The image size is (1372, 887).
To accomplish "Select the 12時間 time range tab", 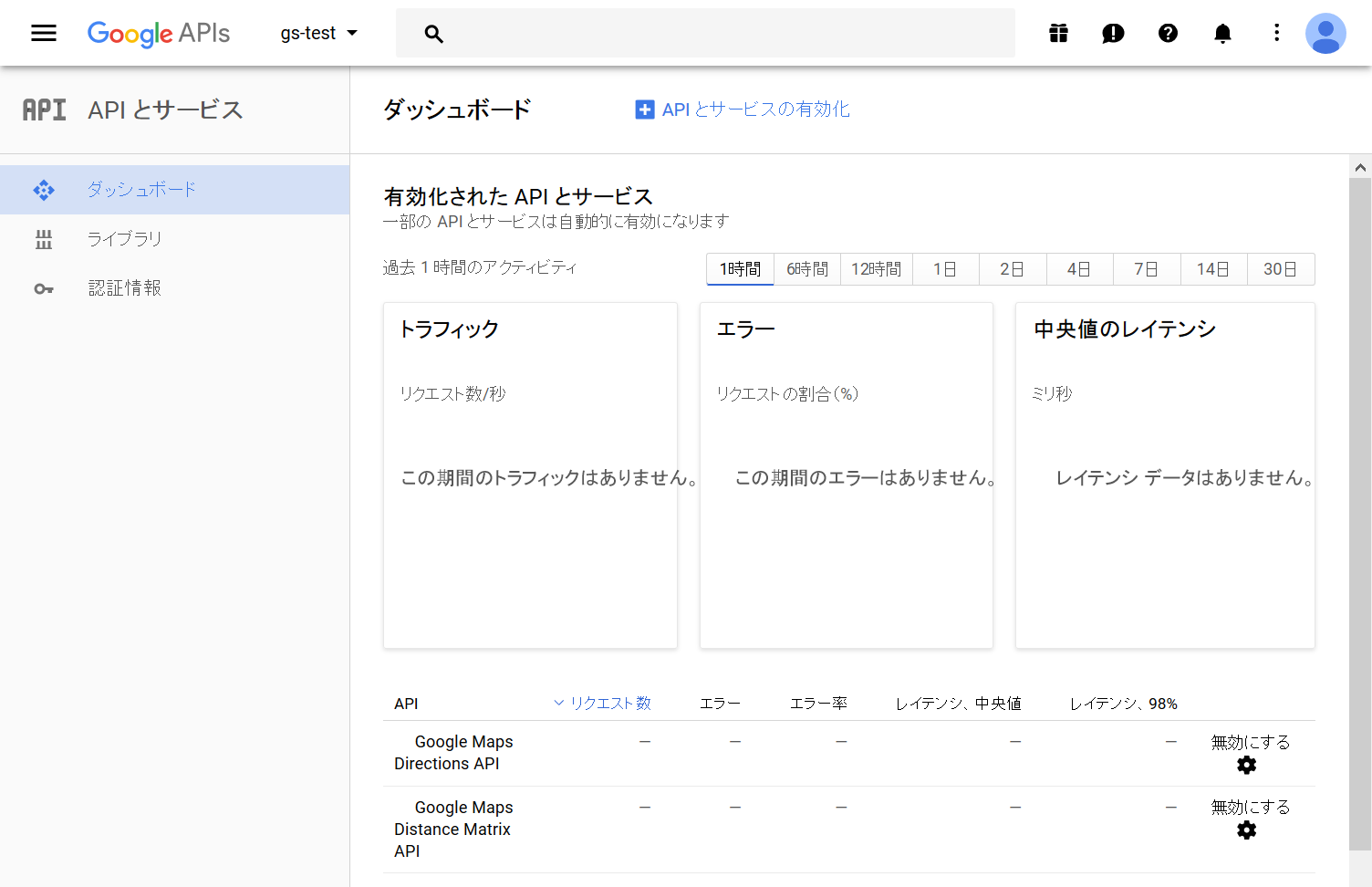I will tap(877, 269).
